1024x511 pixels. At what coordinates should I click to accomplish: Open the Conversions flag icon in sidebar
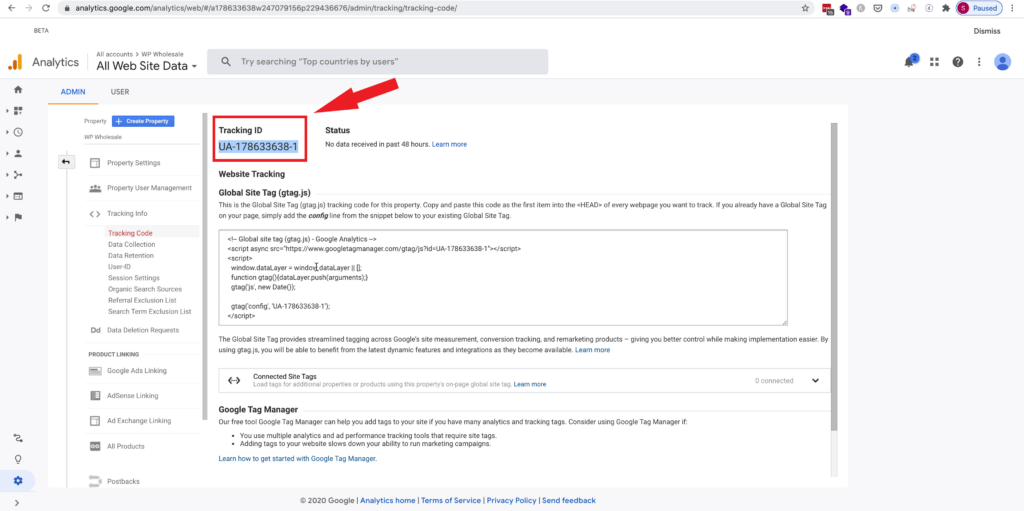point(18,217)
